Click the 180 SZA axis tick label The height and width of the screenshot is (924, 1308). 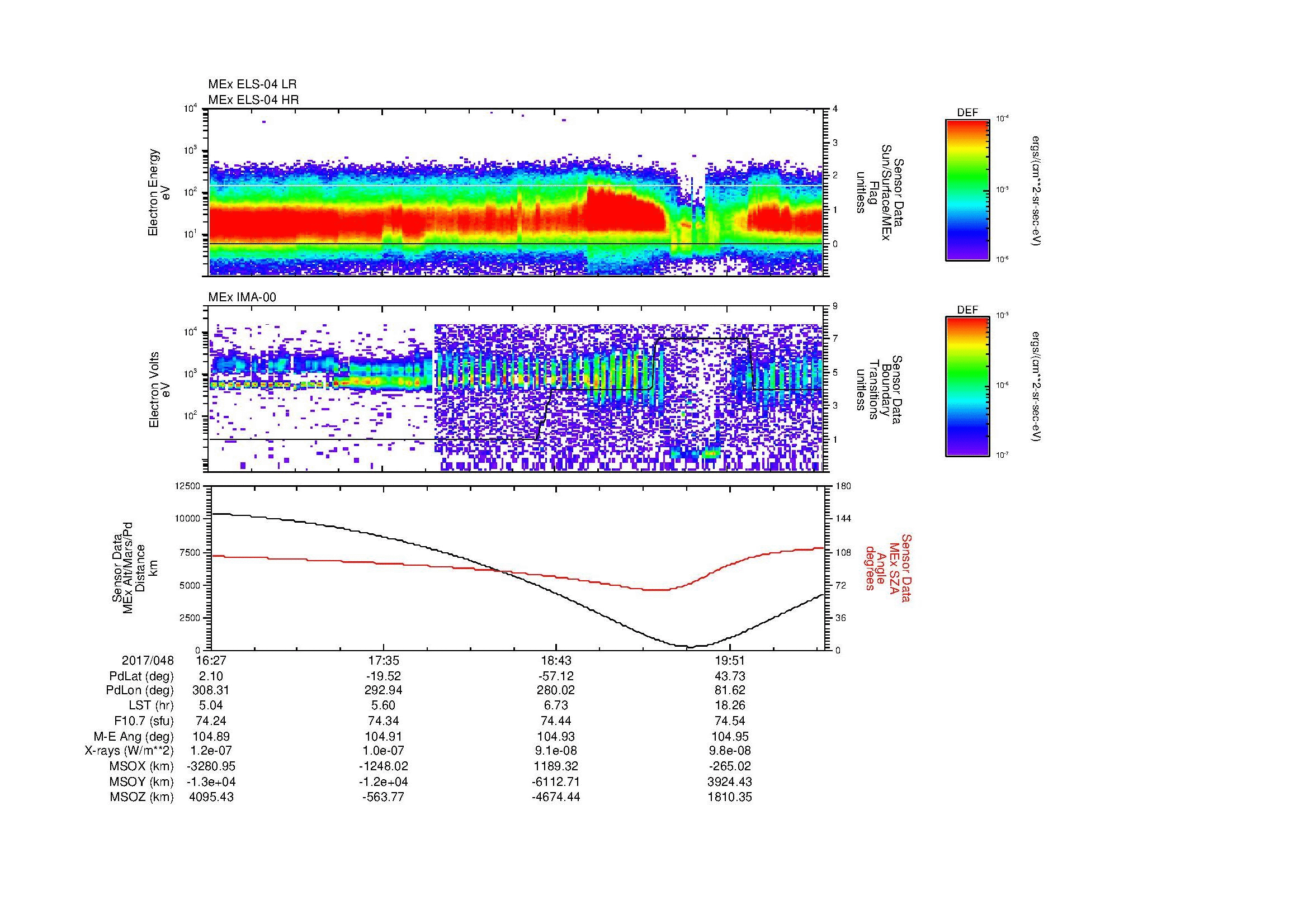pos(843,486)
